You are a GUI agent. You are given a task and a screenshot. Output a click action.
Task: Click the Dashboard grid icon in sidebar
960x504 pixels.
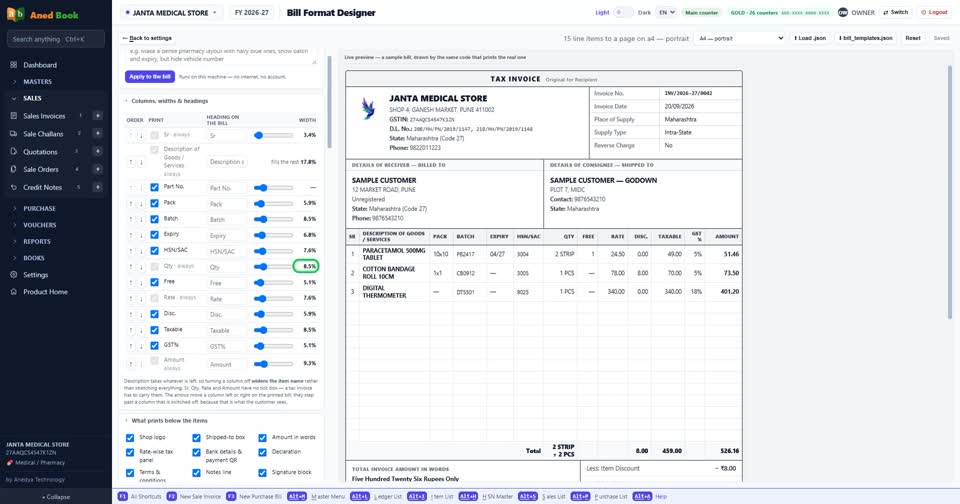(x=13, y=64)
